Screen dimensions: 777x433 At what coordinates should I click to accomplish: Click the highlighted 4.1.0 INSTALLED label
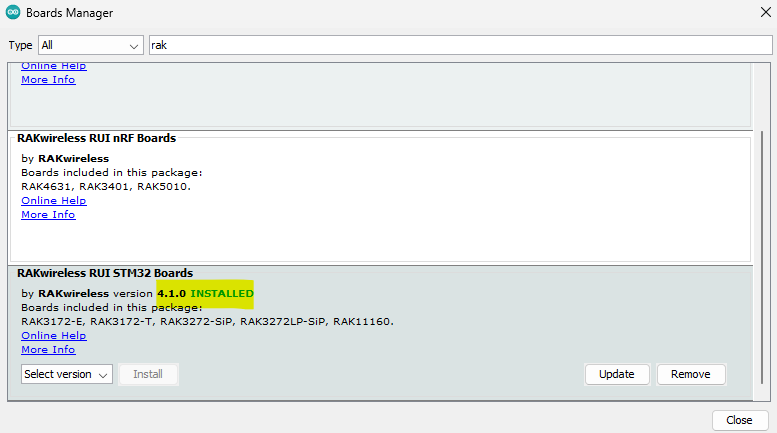(205, 293)
